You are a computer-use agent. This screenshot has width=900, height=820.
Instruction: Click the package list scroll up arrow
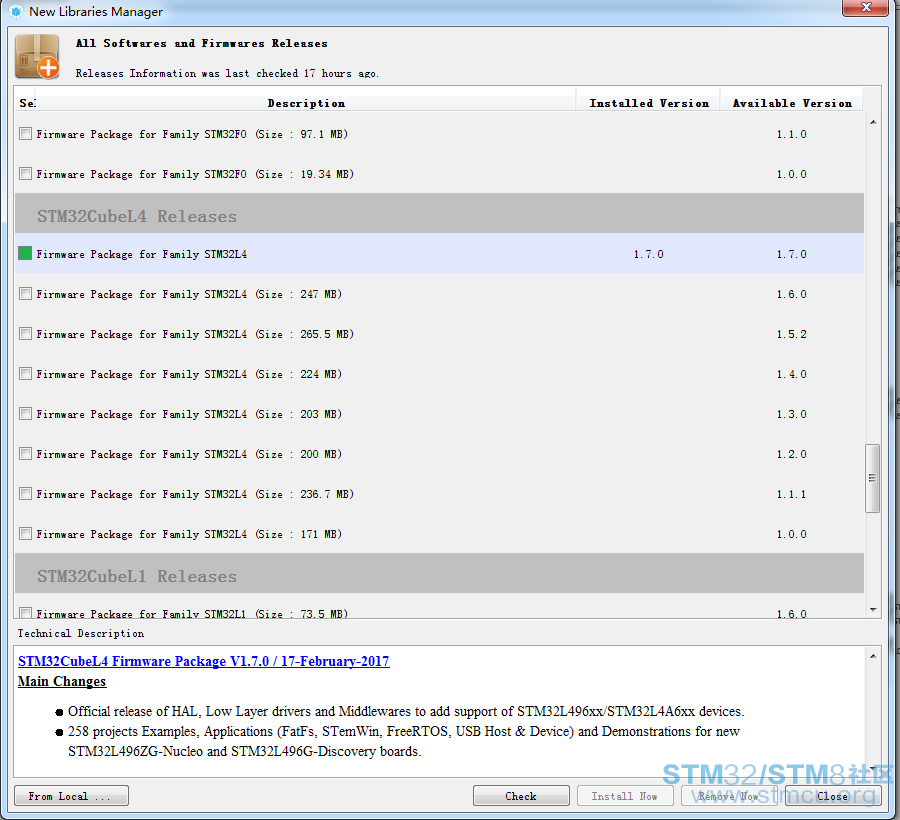(872, 122)
